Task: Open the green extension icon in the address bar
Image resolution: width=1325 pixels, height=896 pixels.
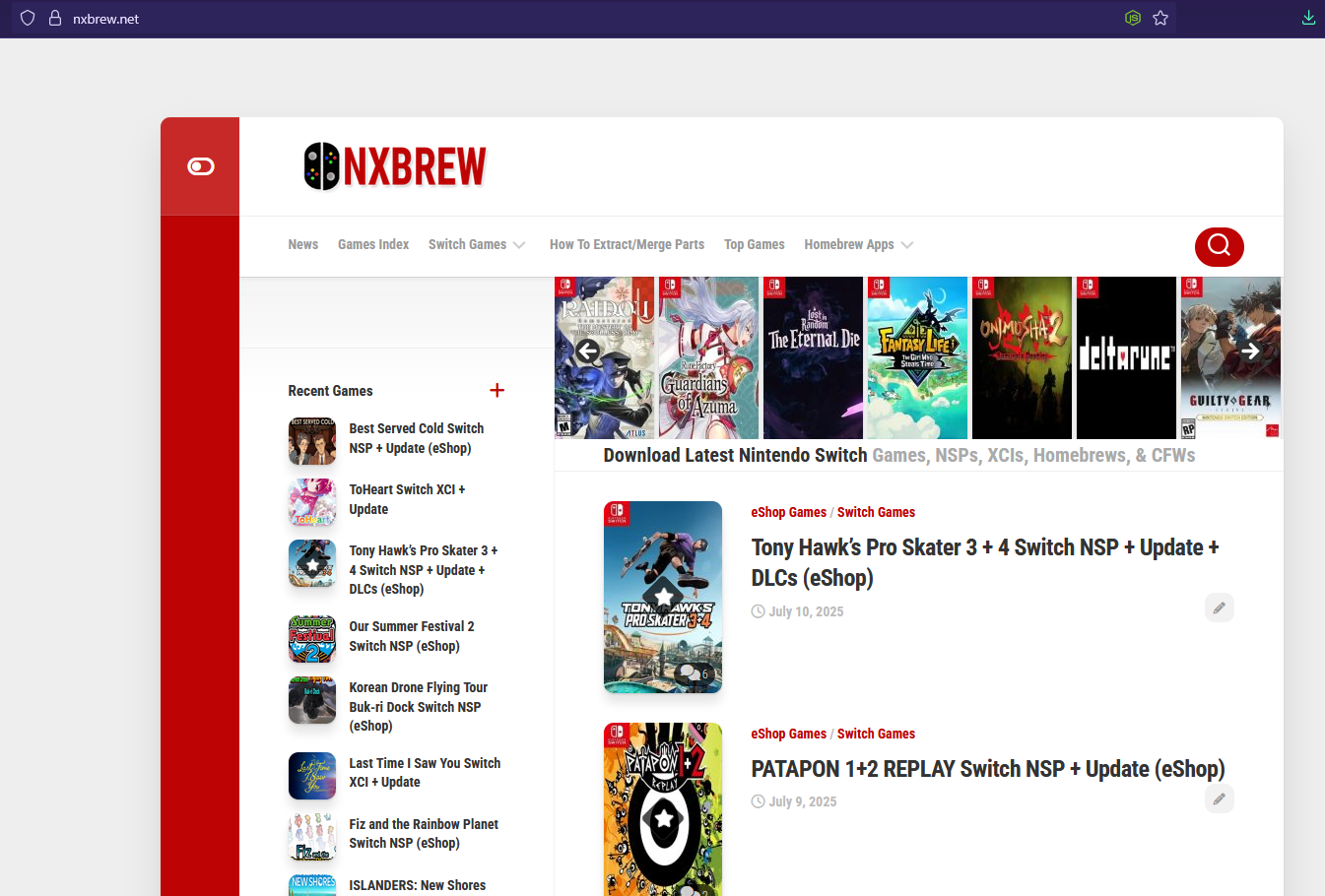Action: click(1133, 18)
